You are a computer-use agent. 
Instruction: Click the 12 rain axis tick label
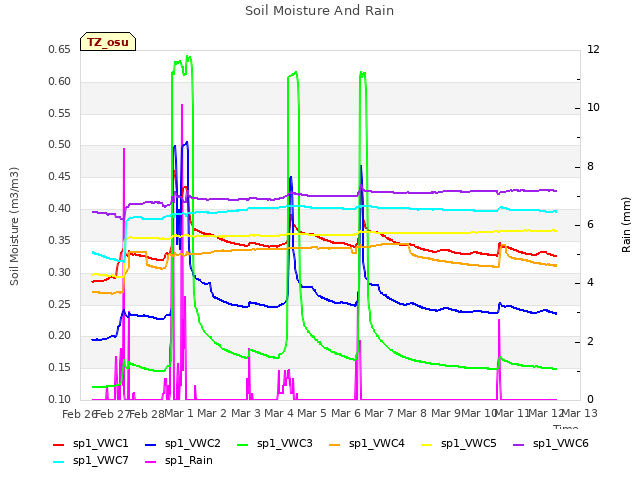pyautogui.click(x=593, y=50)
